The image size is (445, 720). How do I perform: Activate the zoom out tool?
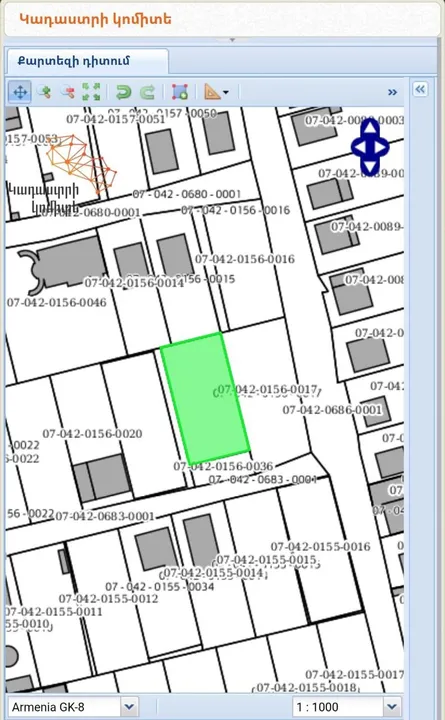tap(68, 92)
